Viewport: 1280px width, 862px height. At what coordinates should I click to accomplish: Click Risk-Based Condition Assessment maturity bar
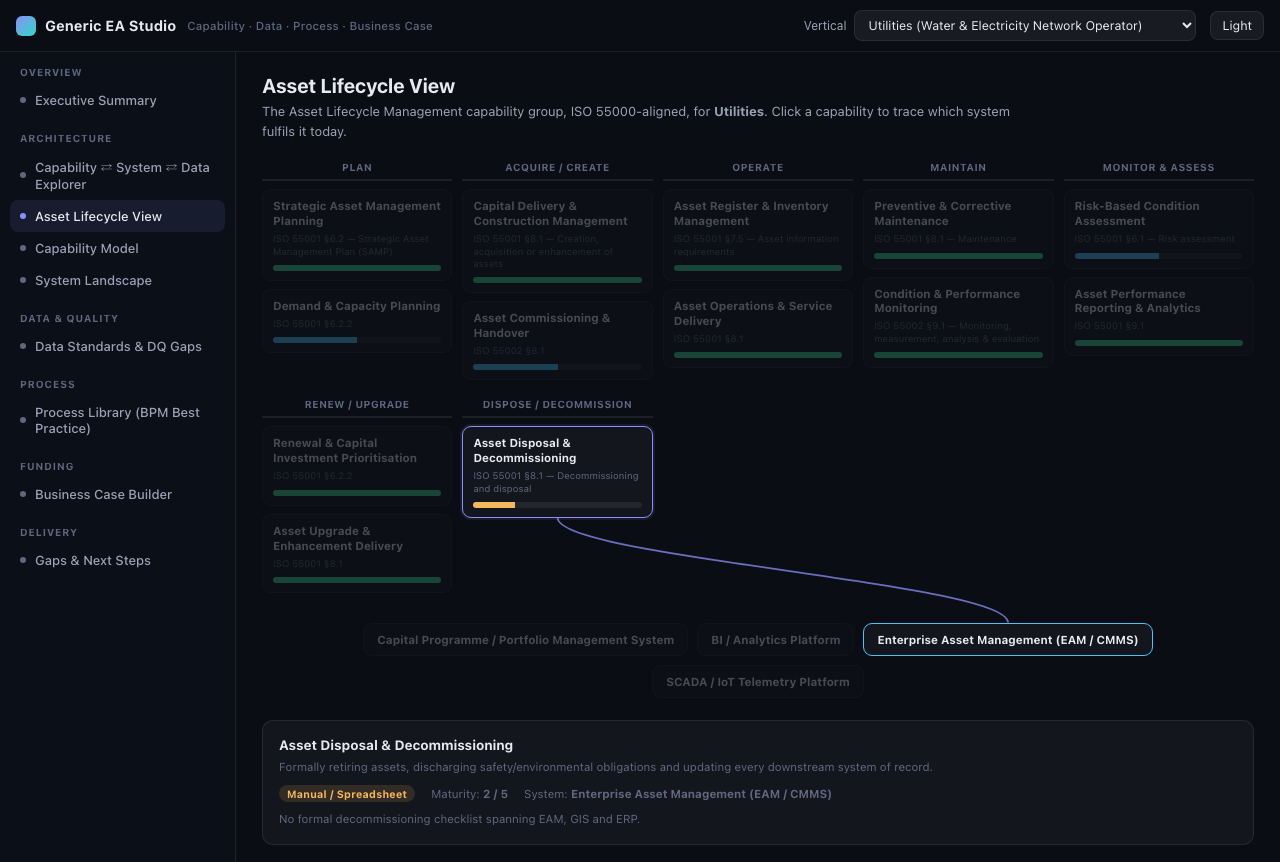1158,256
